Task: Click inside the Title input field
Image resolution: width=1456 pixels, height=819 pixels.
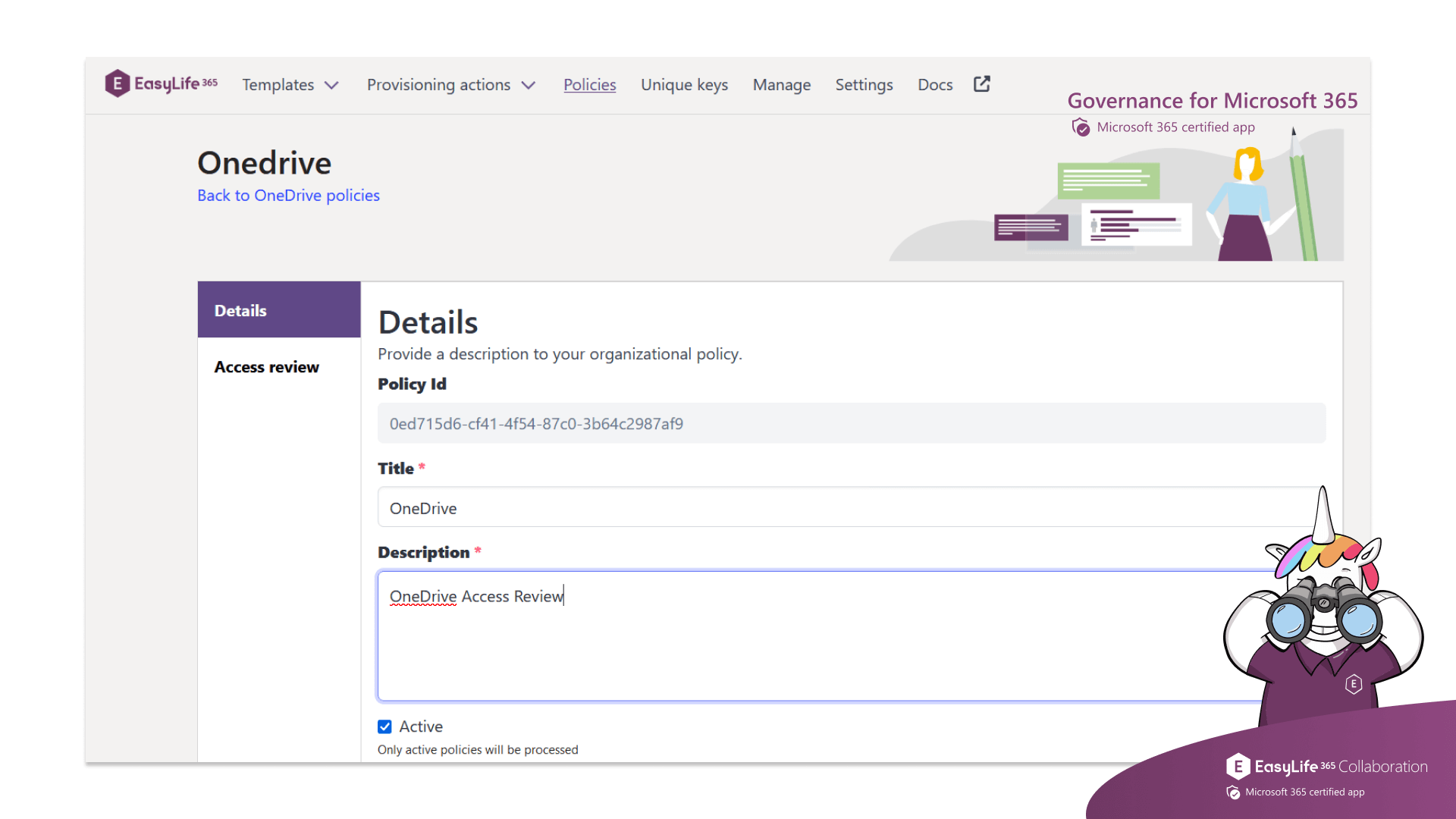Action: click(682, 507)
